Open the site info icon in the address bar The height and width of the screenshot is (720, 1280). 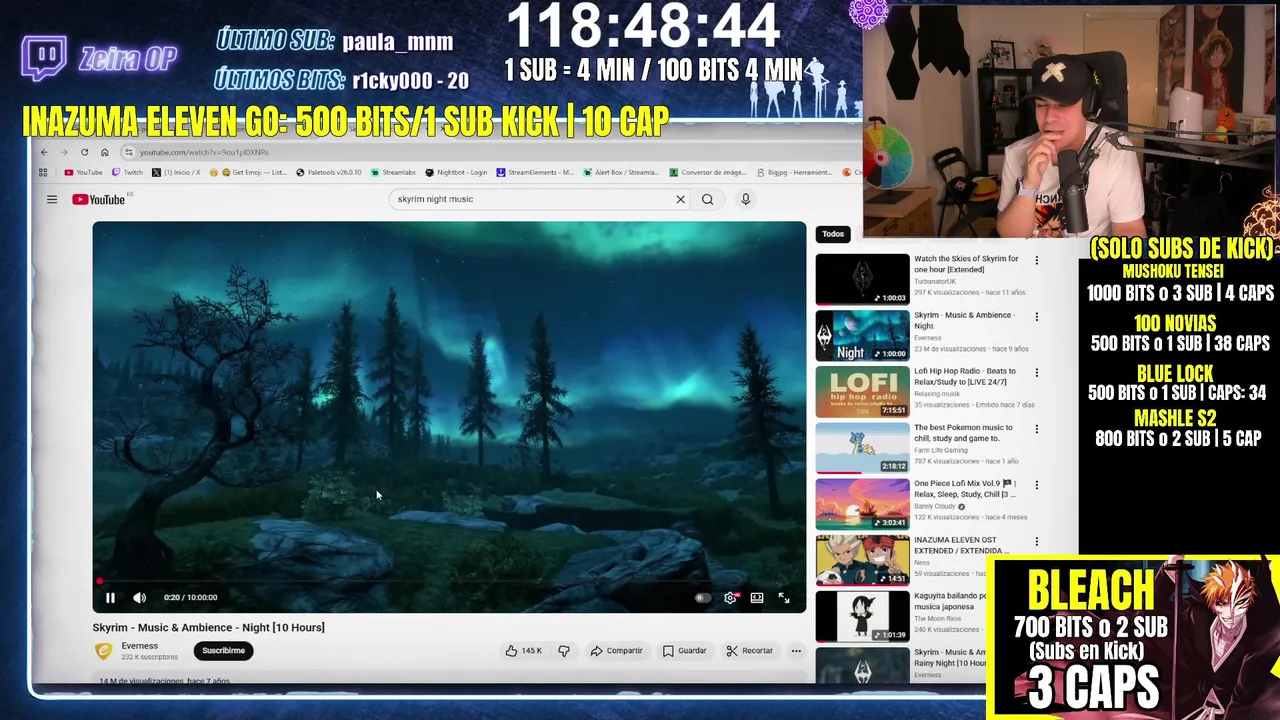point(128,152)
